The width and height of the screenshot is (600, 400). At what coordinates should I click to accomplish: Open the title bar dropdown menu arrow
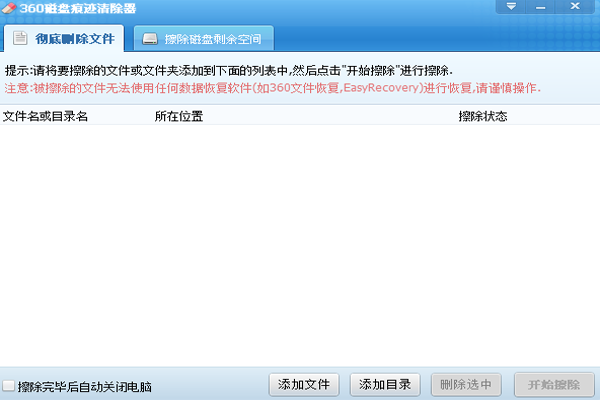tap(511, 8)
